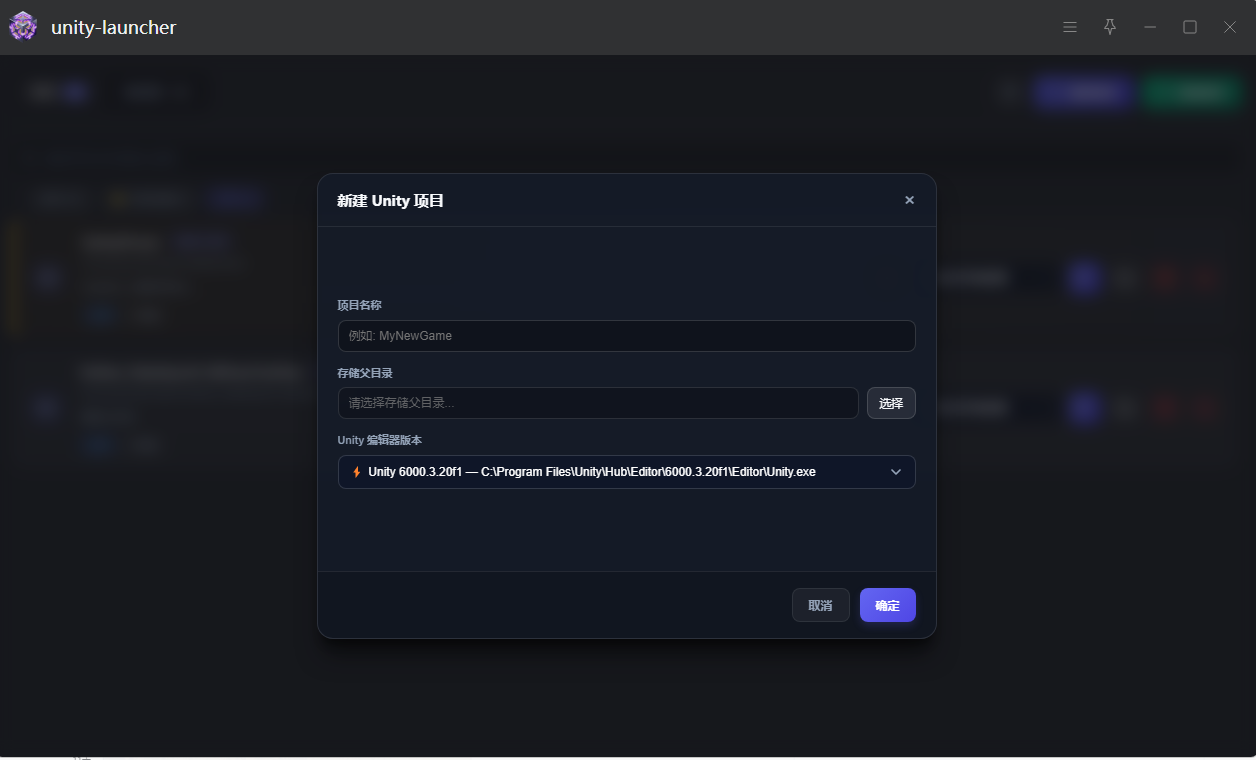Confirm with the 确定 button
Image resolution: width=1256 pixels, height=760 pixels.
pos(888,605)
